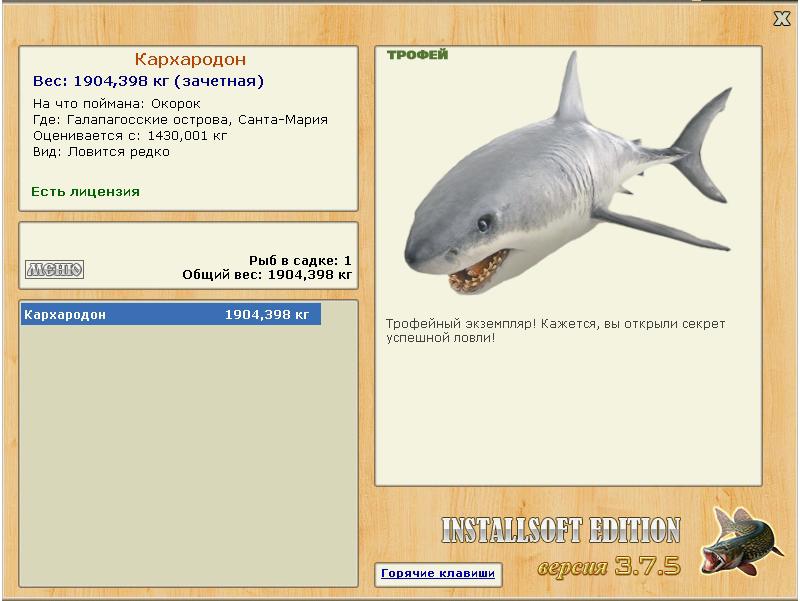Viewport: 800px width, 601px height.
Task: Click the pike logo icon
Action: click(741, 541)
